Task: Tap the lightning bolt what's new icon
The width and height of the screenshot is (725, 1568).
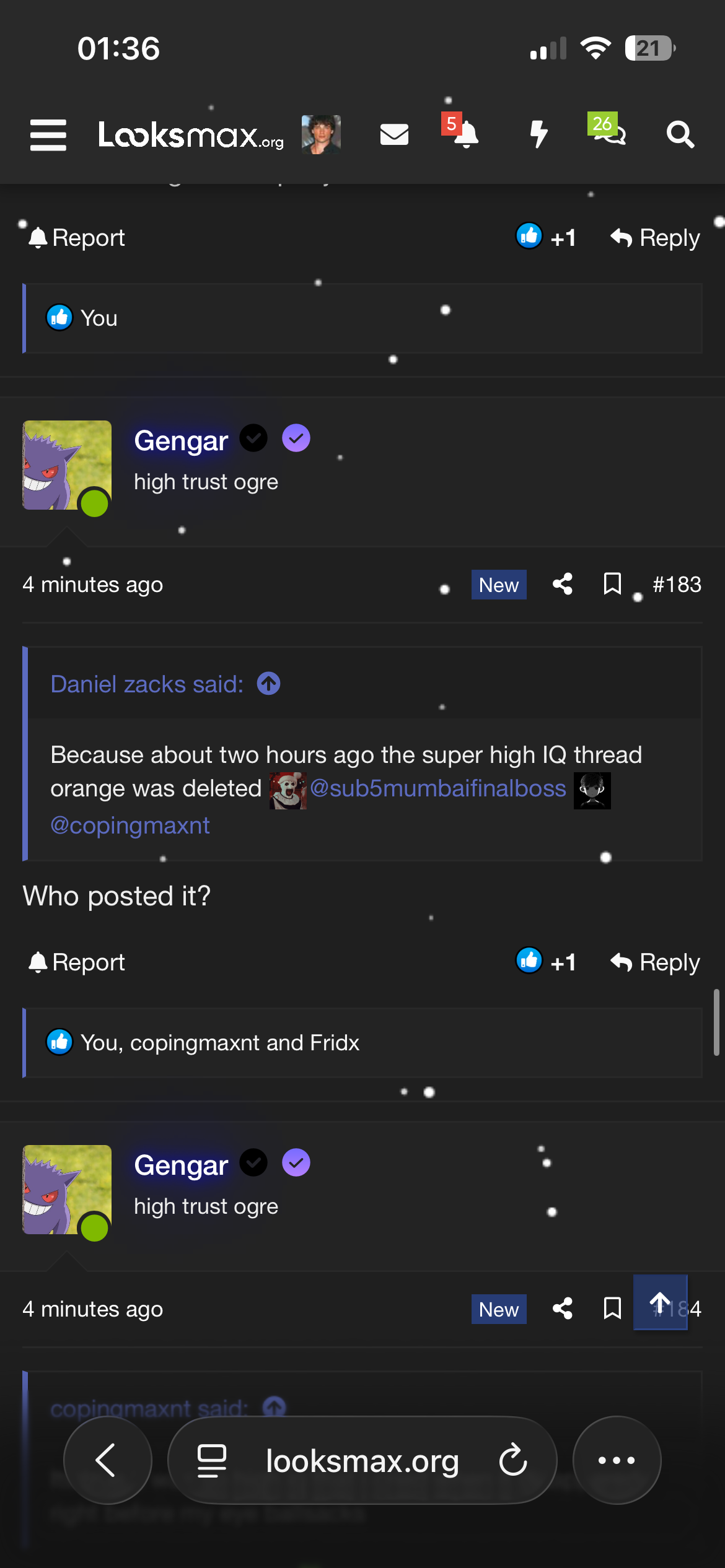Action: pos(539,134)
